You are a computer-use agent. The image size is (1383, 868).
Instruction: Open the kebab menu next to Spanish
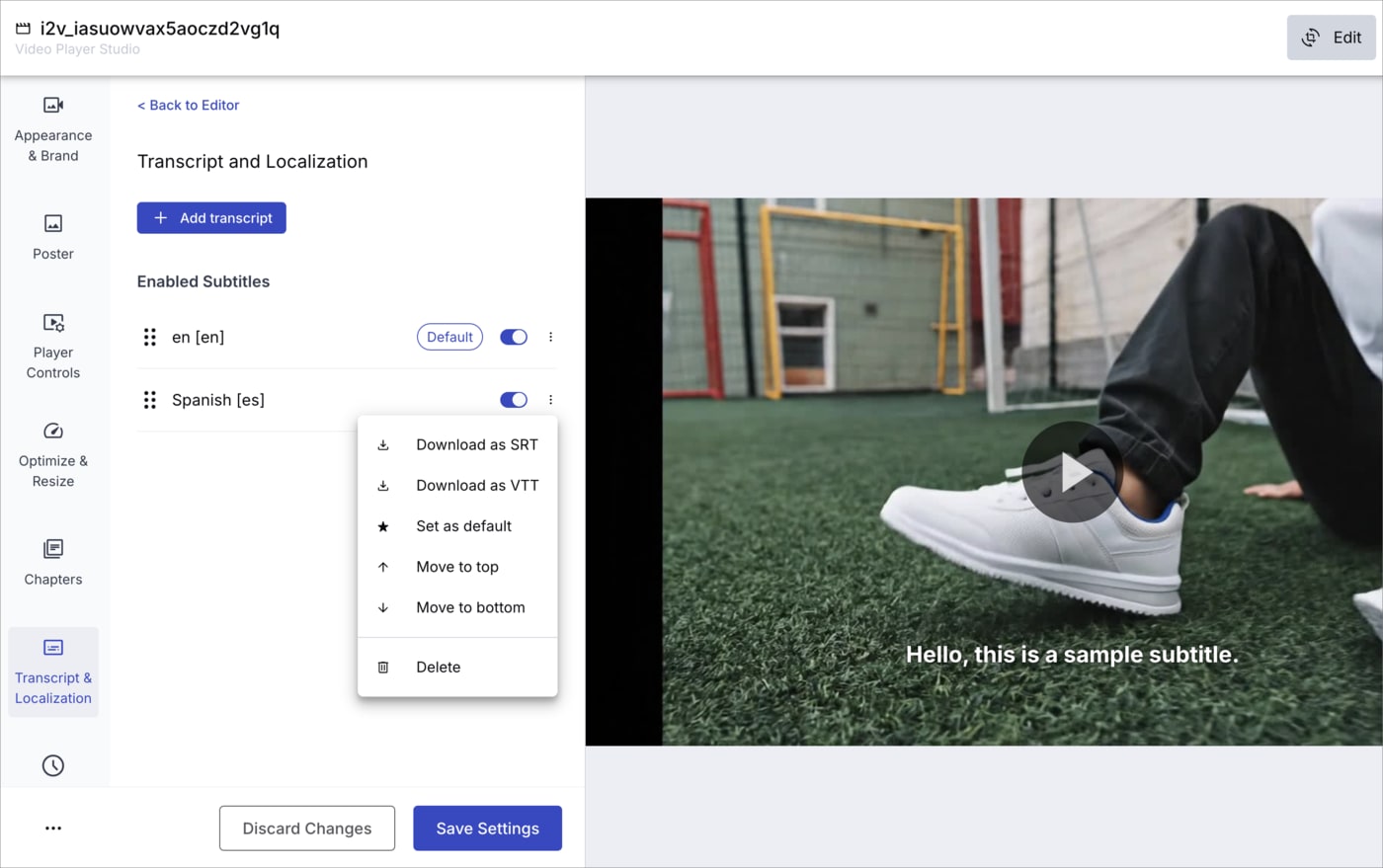(x=550, y=400)
